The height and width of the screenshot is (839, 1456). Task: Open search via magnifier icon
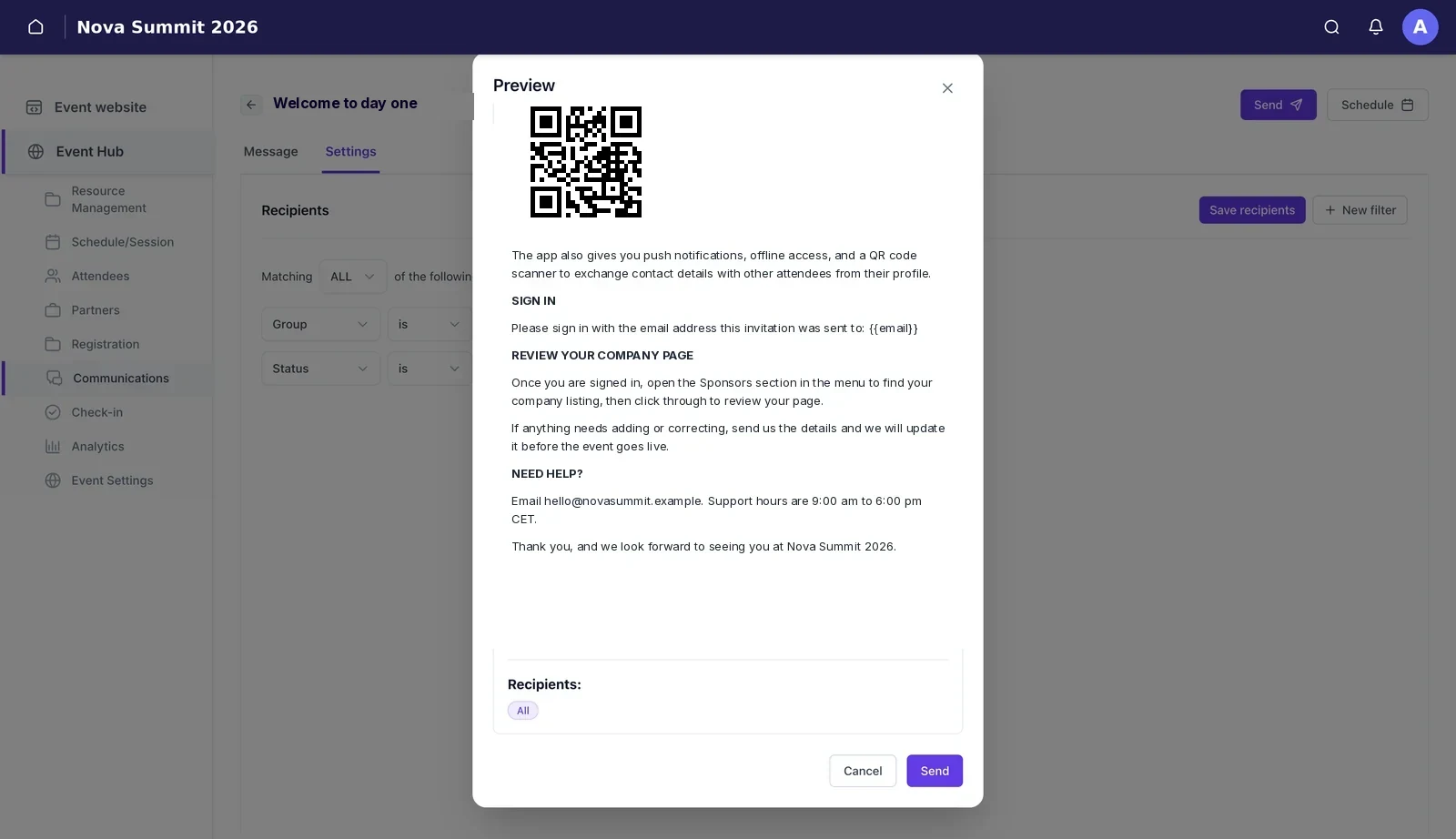click(1331, 27)
